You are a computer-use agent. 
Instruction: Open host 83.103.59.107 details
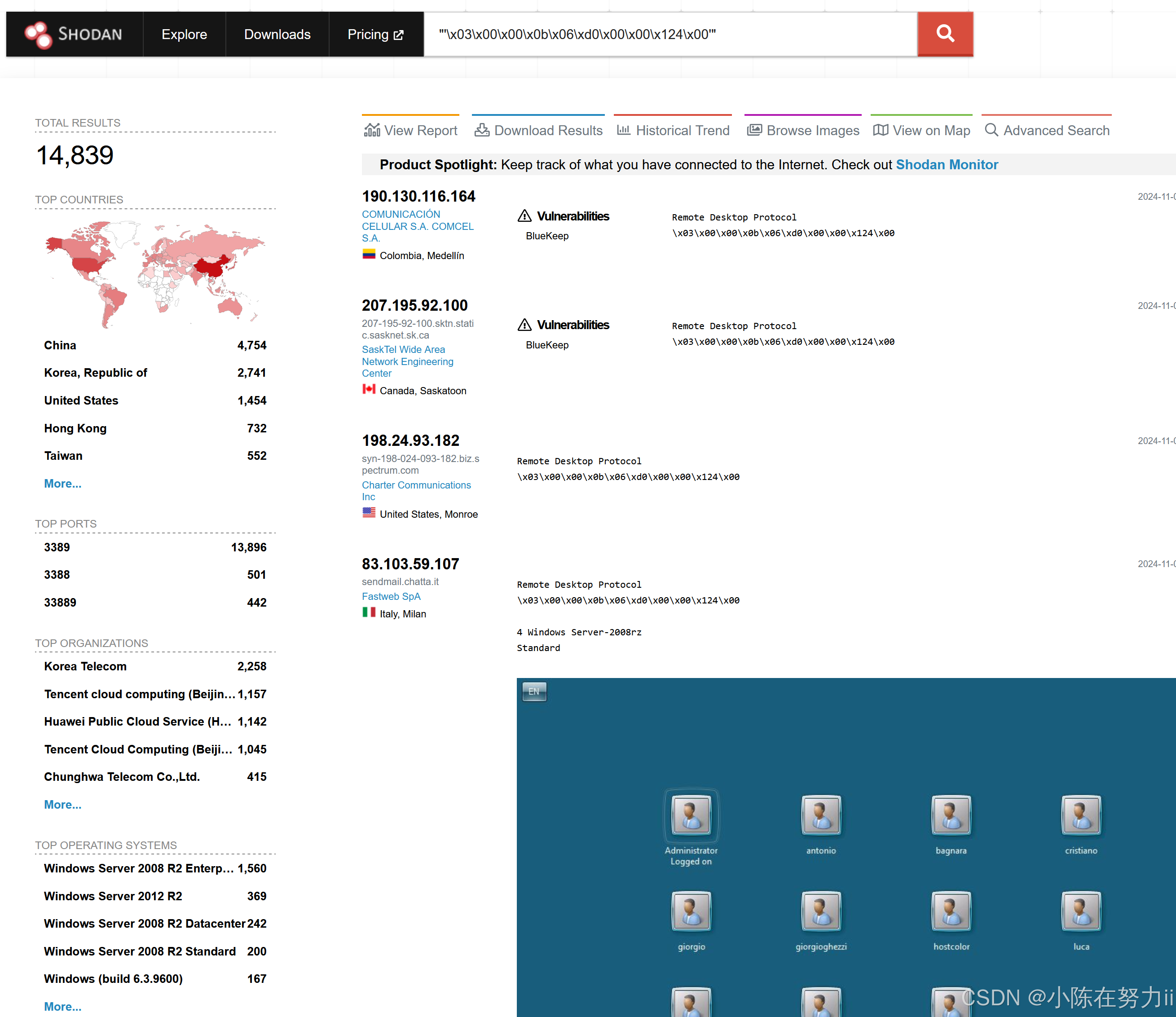(411, 564)
